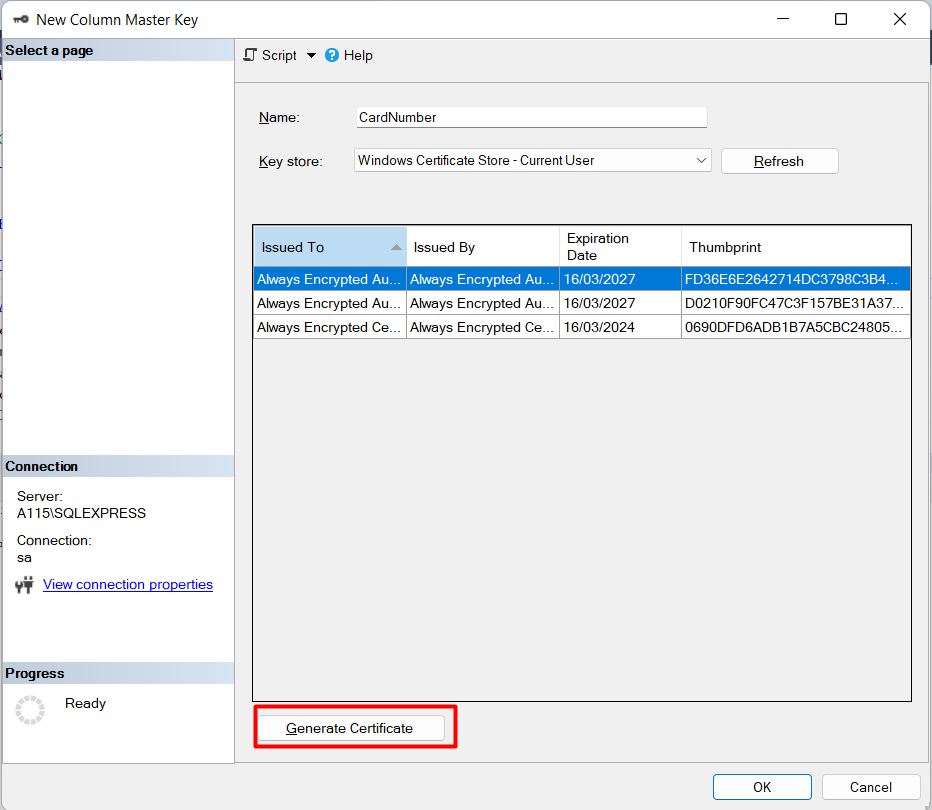Select certificate expiring 16/03/2024

(619, 327)
